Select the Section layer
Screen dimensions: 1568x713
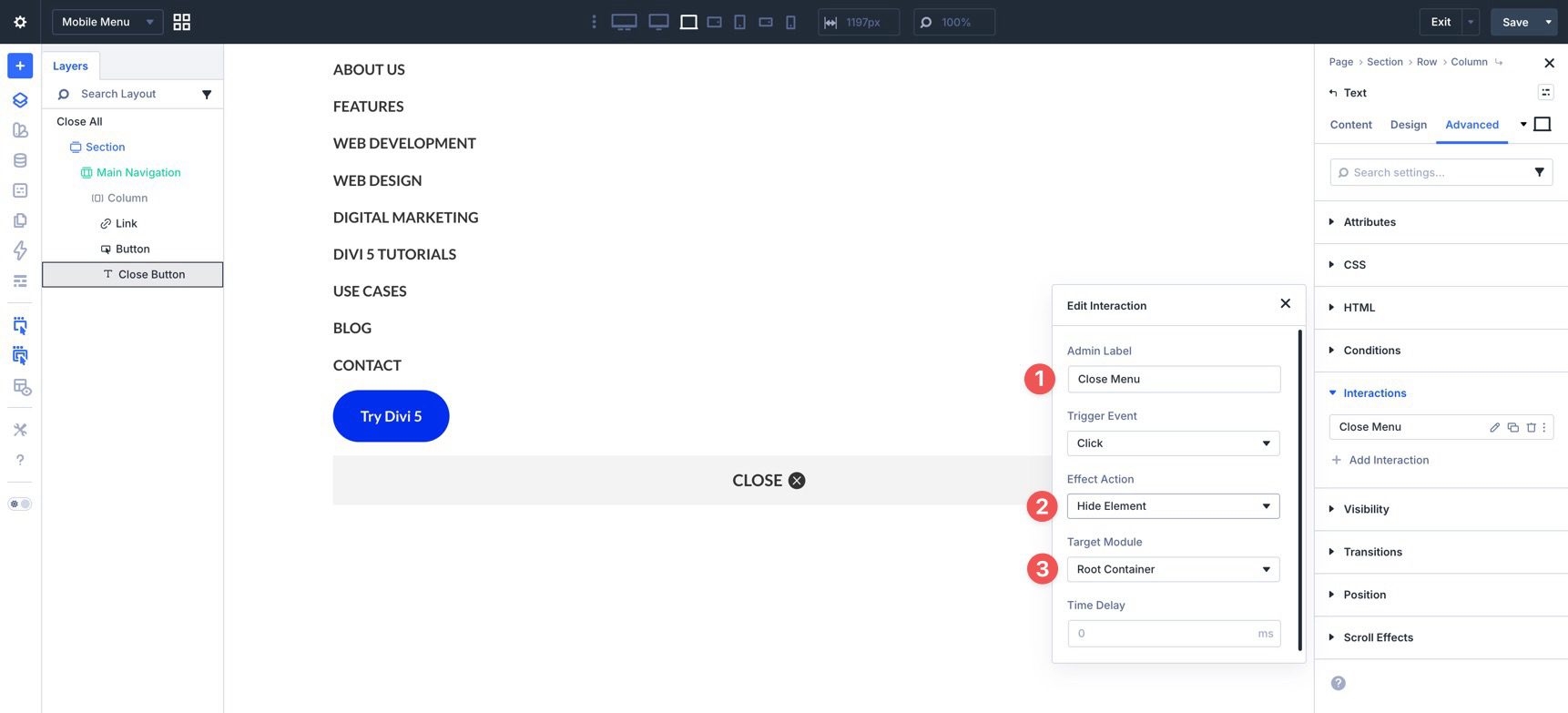point(105,147)
